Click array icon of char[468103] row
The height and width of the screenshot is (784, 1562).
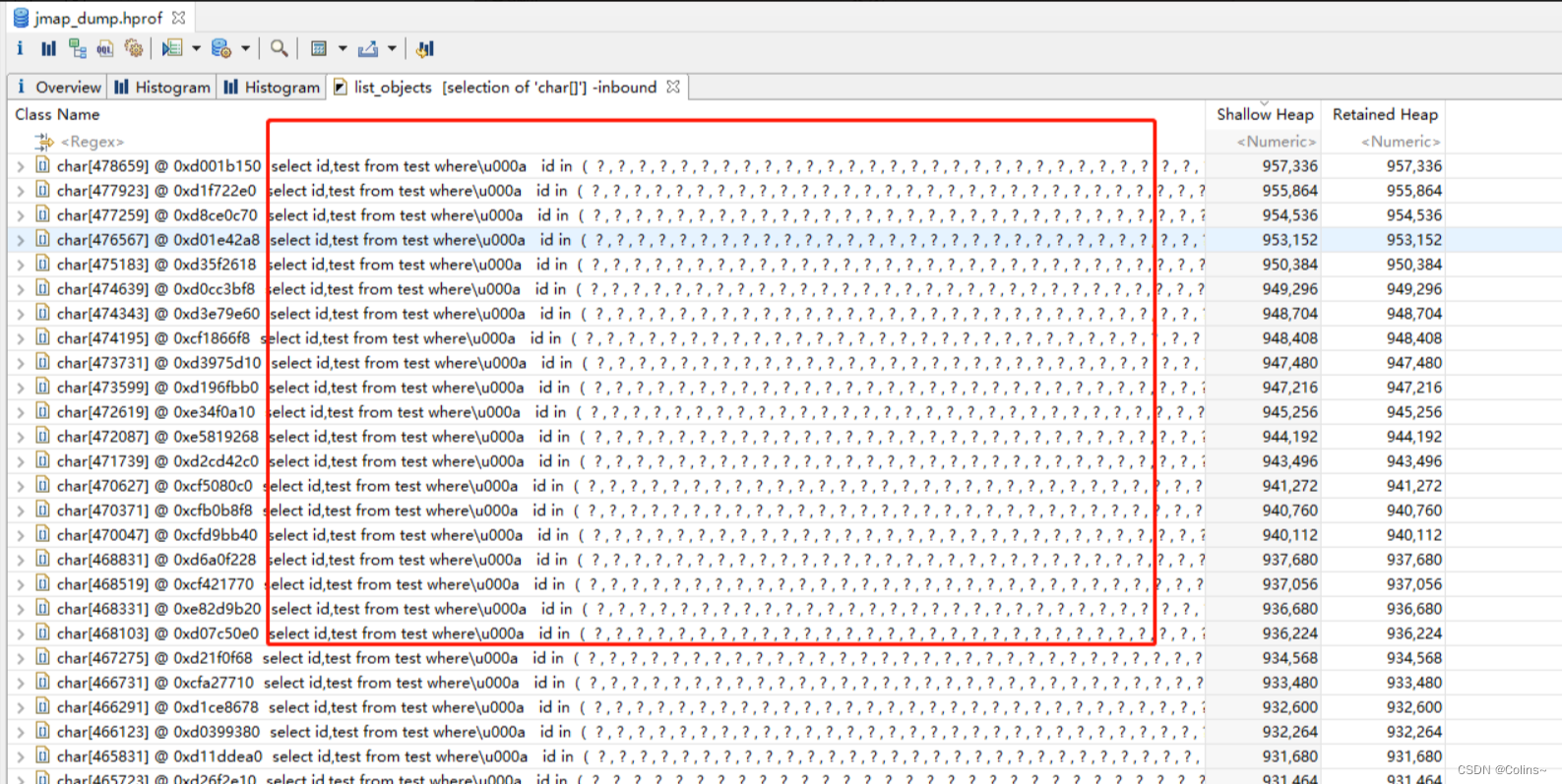click(x=42, y=633)
